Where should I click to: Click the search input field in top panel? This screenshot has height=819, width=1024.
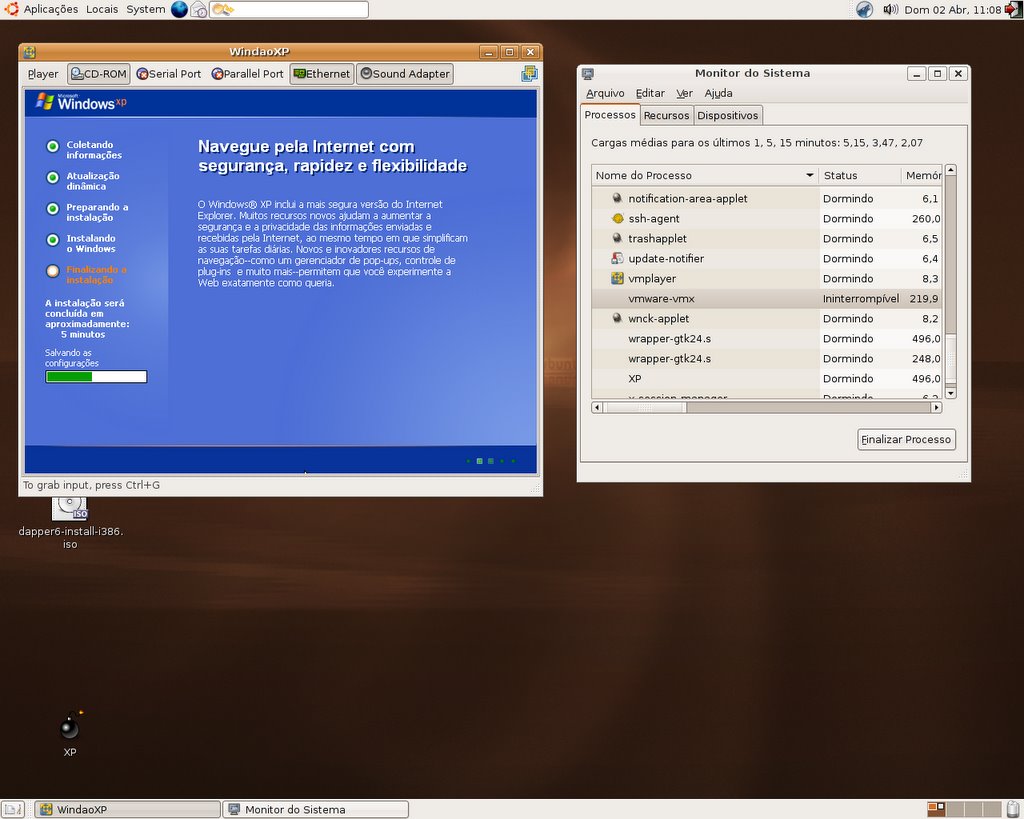[289, 9]
